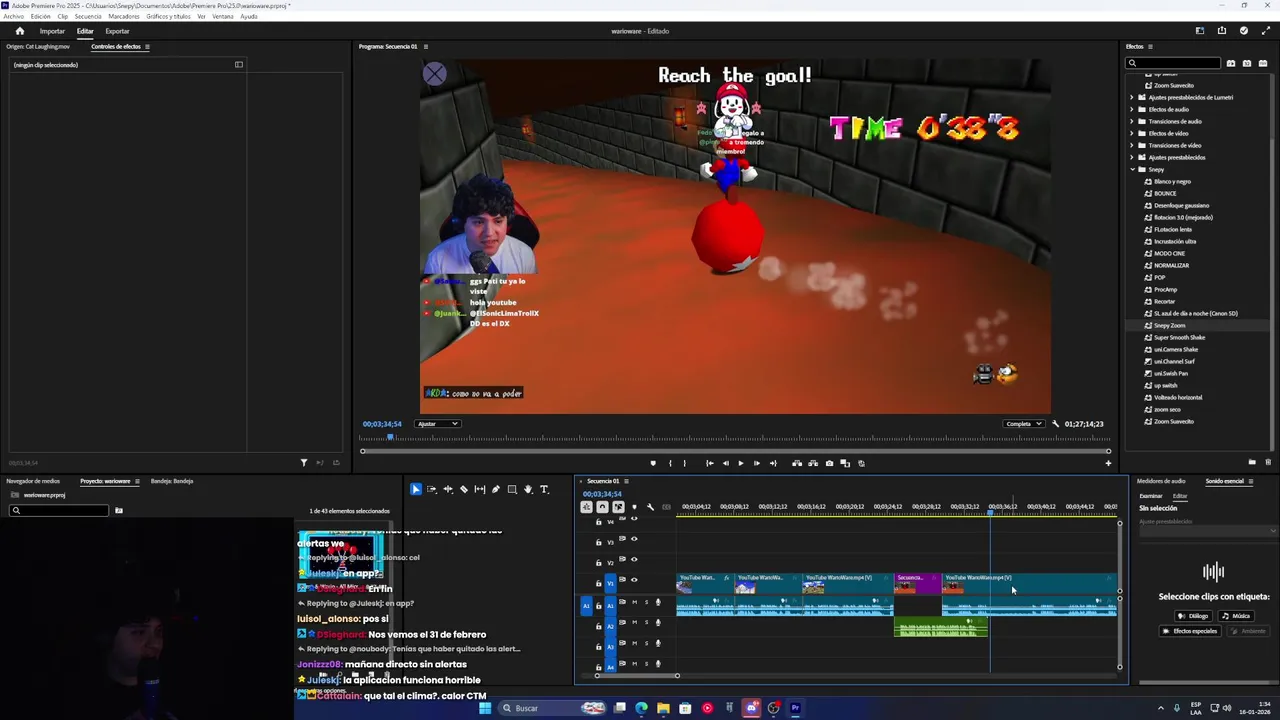Step back one frame
Viewport: 1280px width, 720px height.
(x=725, y=463)
